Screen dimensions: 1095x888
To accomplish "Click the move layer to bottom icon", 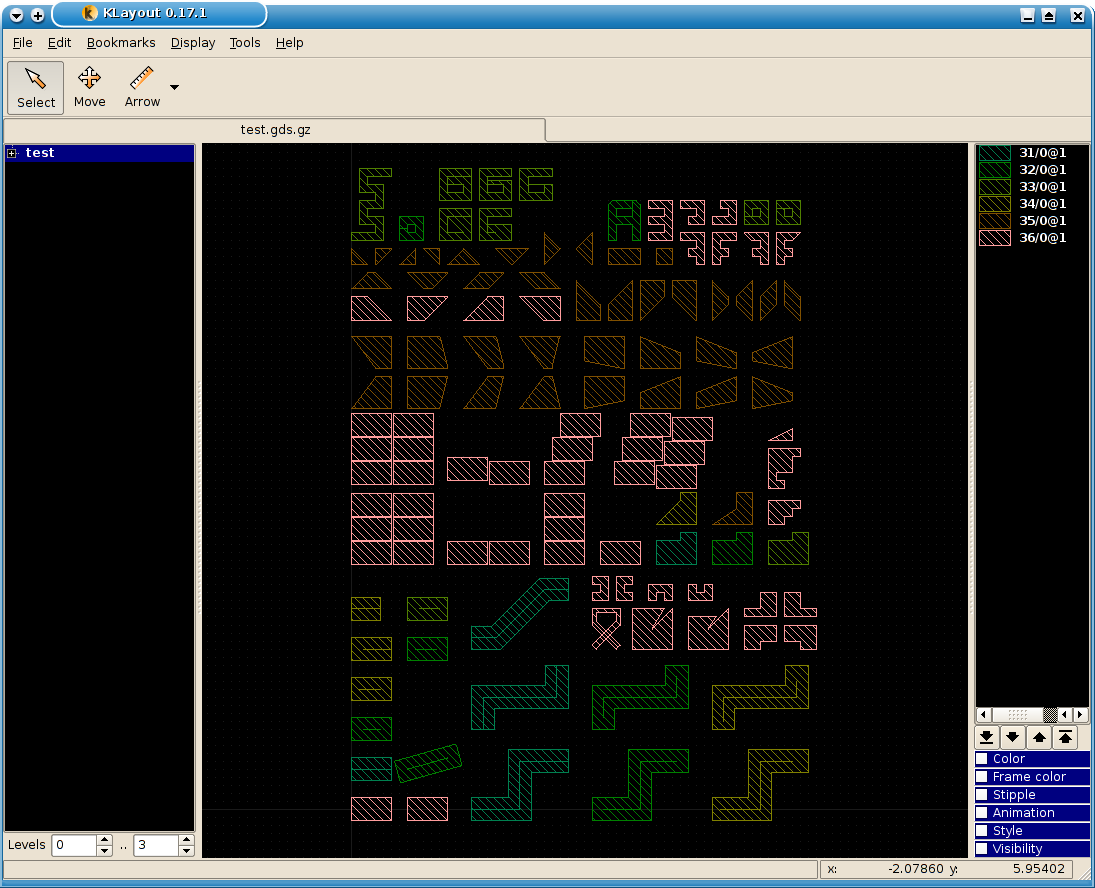I will [987, 737].
